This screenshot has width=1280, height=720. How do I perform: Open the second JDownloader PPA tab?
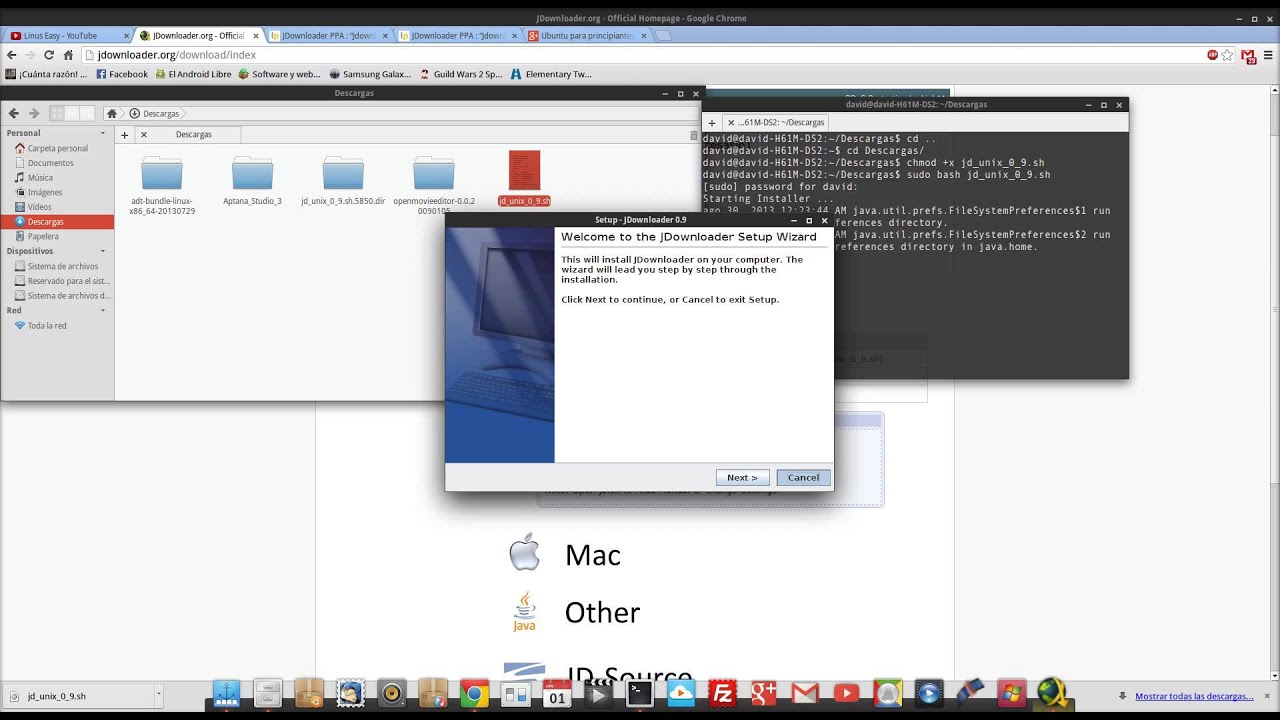click(x=458, y=35)
